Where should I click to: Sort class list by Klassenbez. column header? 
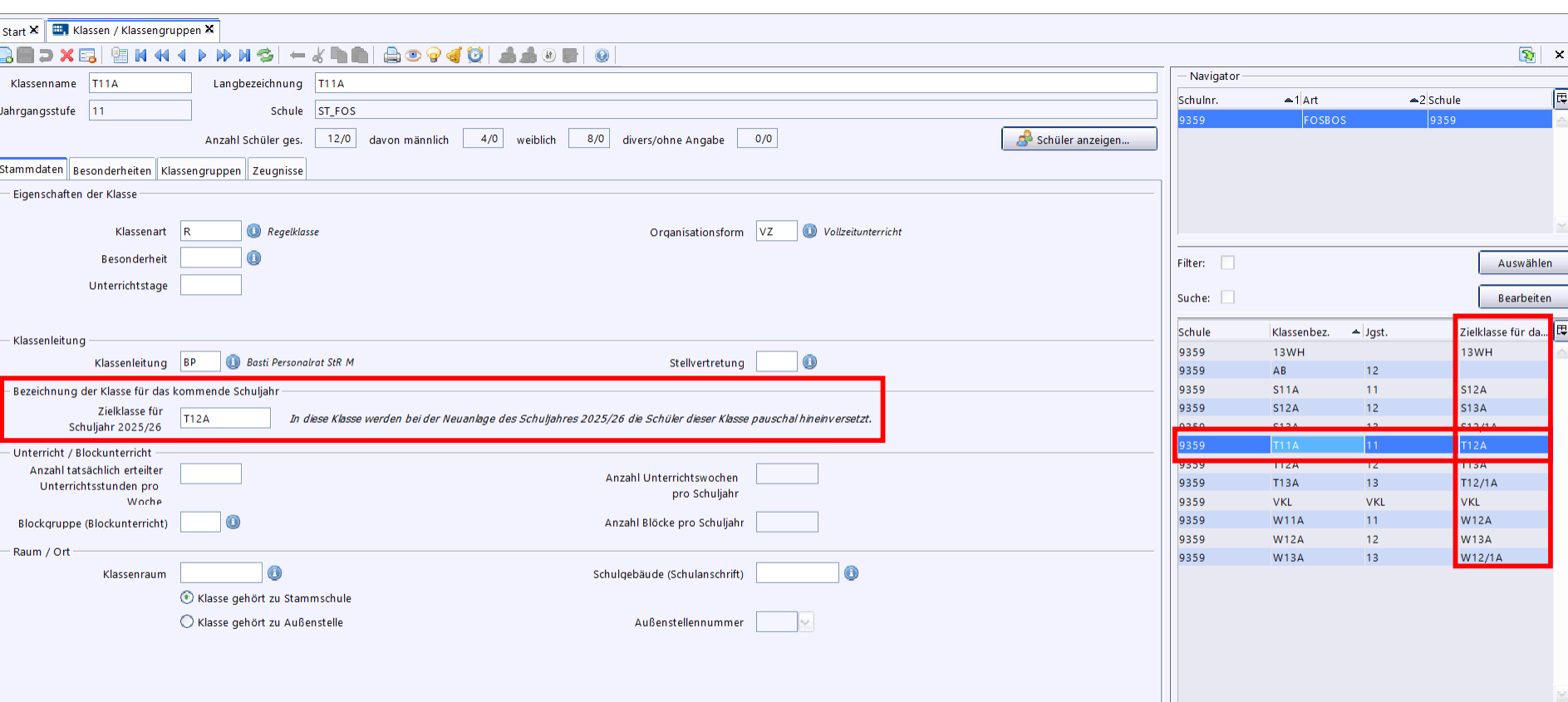pyautogui.click(x=1301, y=332)
